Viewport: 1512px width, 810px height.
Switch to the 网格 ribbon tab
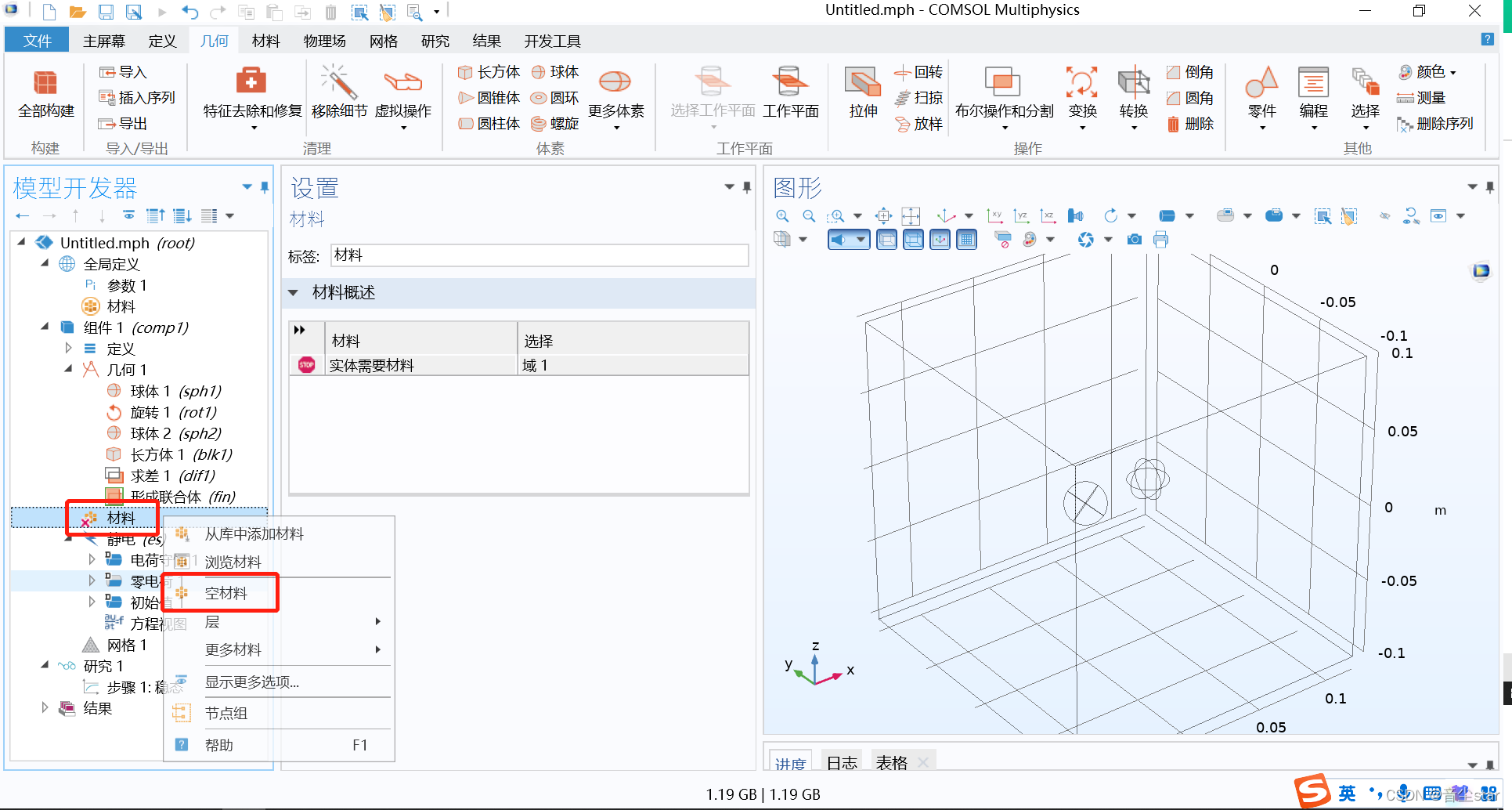[x=383, y=41]
